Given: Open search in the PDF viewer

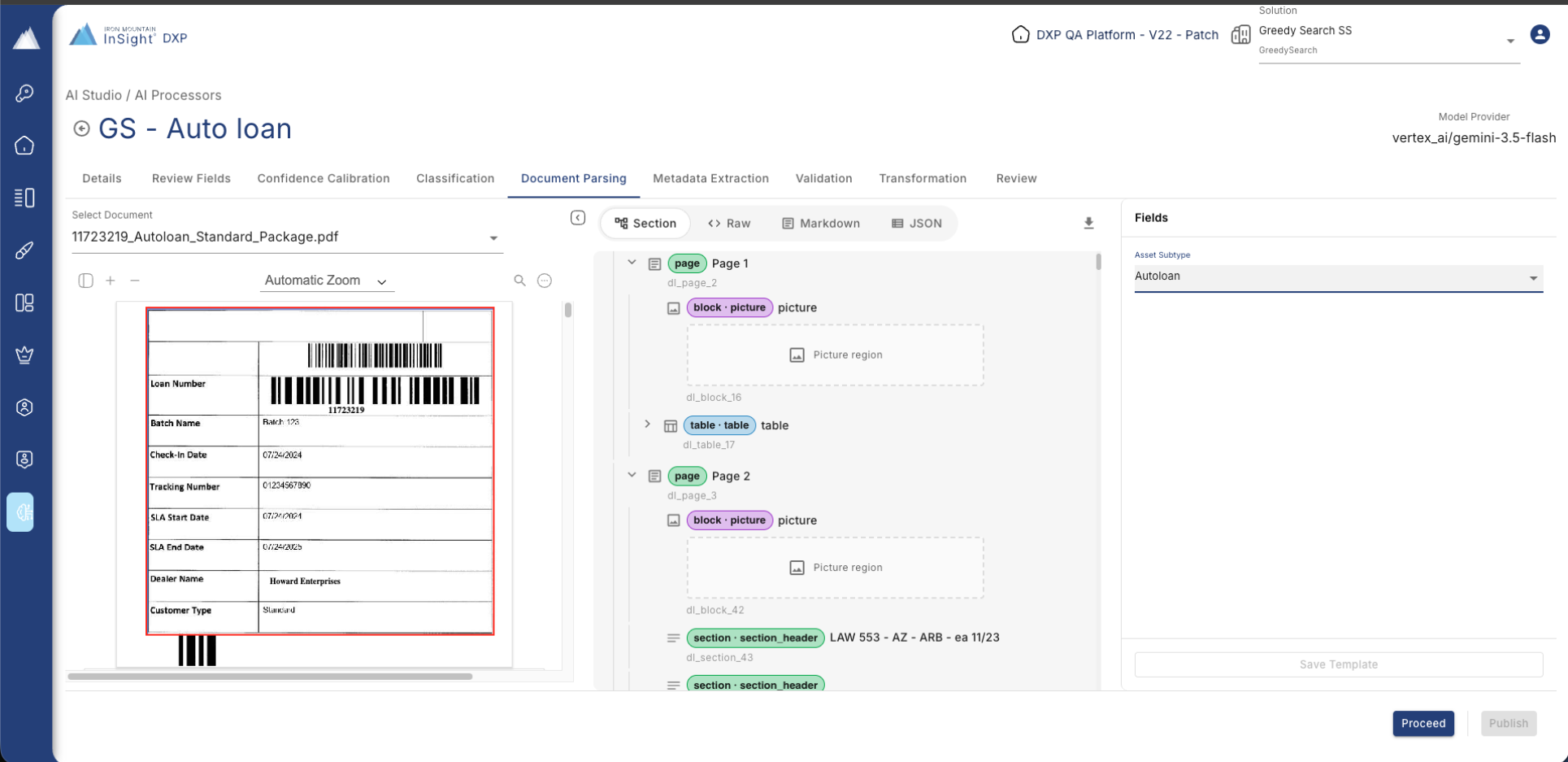Looking at the screenshot, I should pyautogui.click(x=519, y=281).
